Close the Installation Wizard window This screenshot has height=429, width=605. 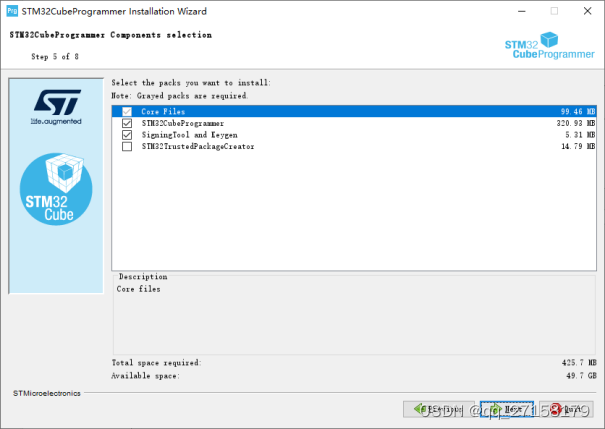click(587, 11)
